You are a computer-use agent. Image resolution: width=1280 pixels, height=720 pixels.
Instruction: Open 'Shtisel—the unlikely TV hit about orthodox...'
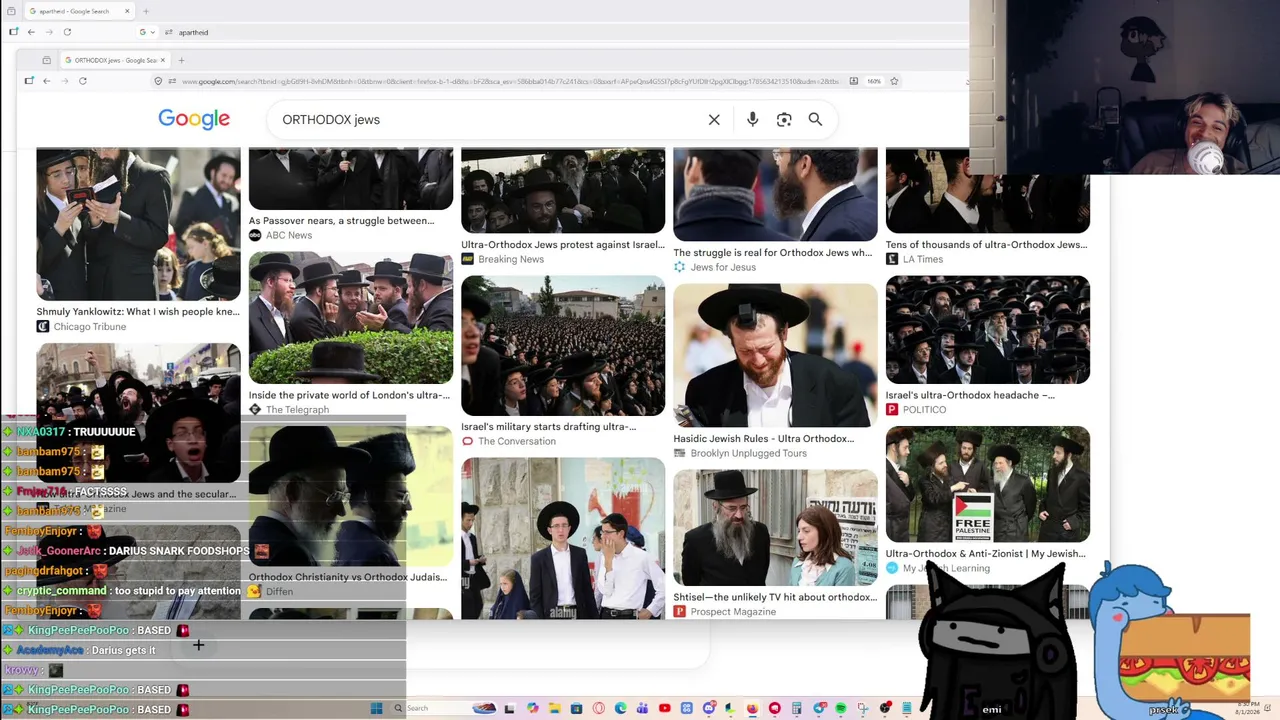[x=775, y=598]
